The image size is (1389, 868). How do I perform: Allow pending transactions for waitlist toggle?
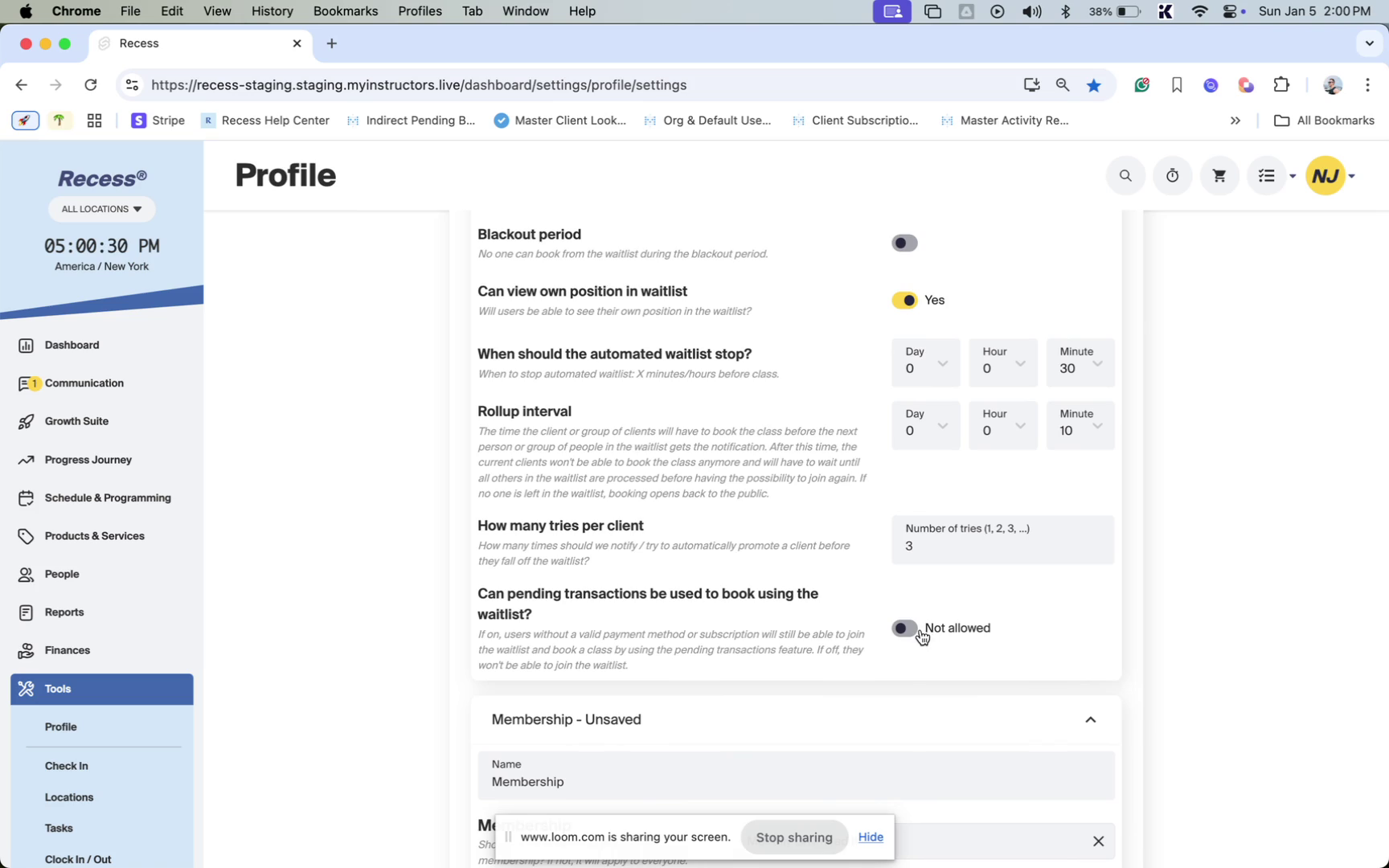tap(904, 628)
